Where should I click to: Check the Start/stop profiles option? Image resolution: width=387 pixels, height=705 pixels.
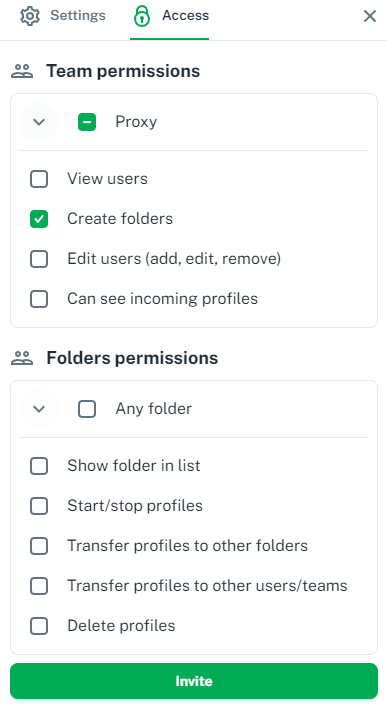[x=39, y=506]
